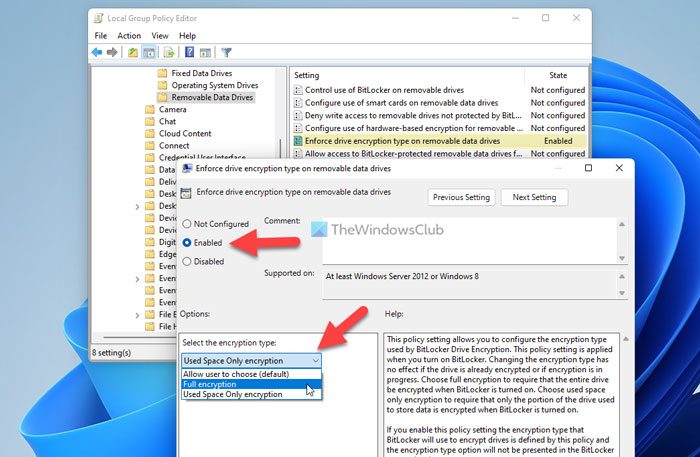Select Removable Data Drives in the tree
The width and height of the screenshot is (700, 457).
click(212, 97)
